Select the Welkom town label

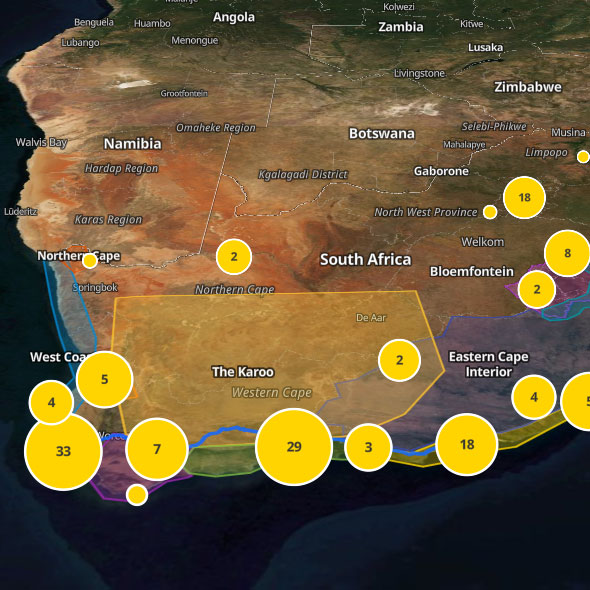(483, 242)
